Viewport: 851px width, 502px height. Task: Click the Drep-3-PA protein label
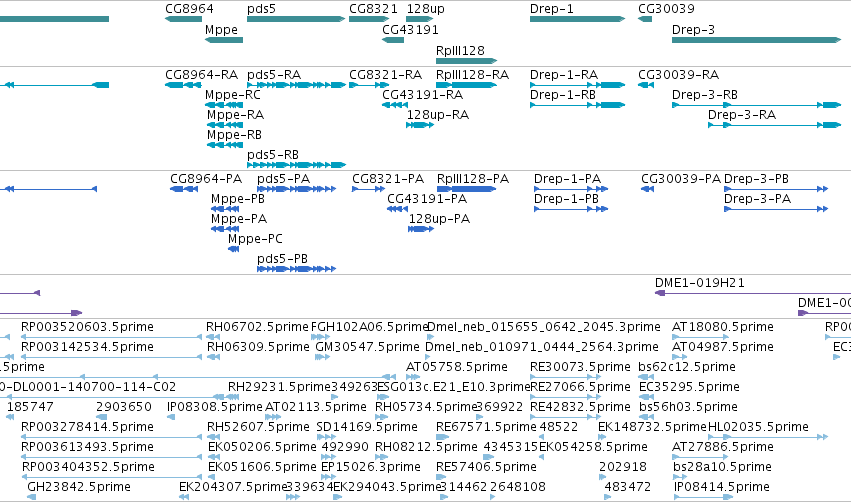(x=758, y=199)
